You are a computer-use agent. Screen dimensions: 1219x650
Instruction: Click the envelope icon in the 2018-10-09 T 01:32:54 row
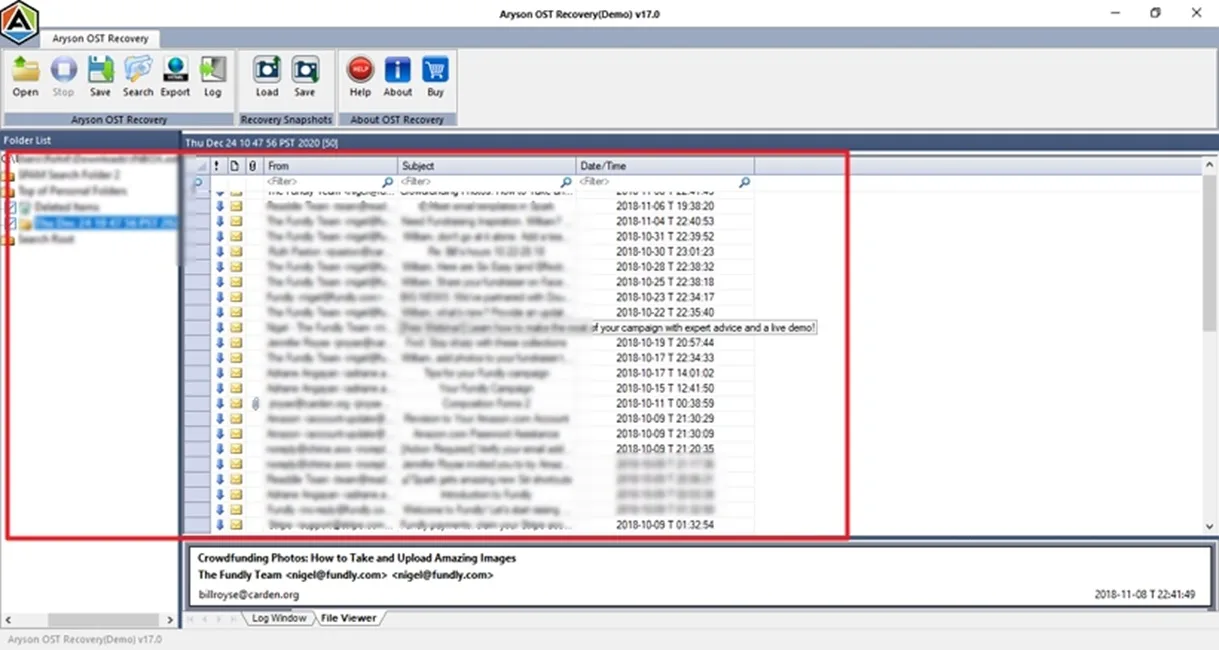coord(236,524)
